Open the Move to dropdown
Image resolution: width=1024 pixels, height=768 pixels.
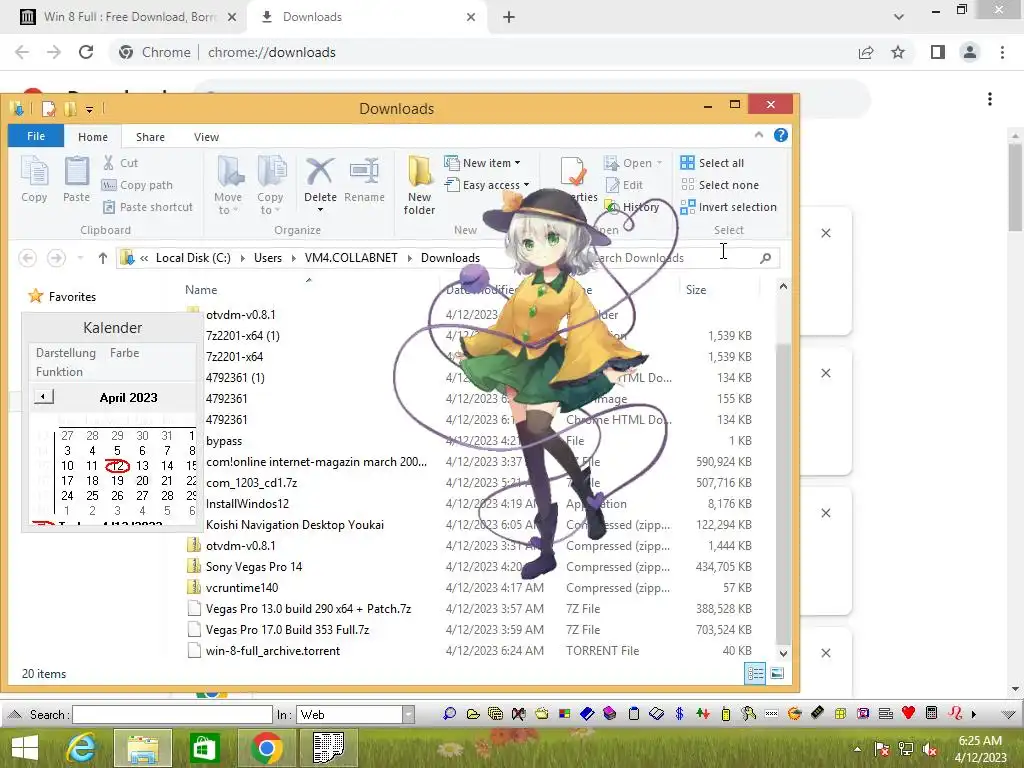[228, 186]
